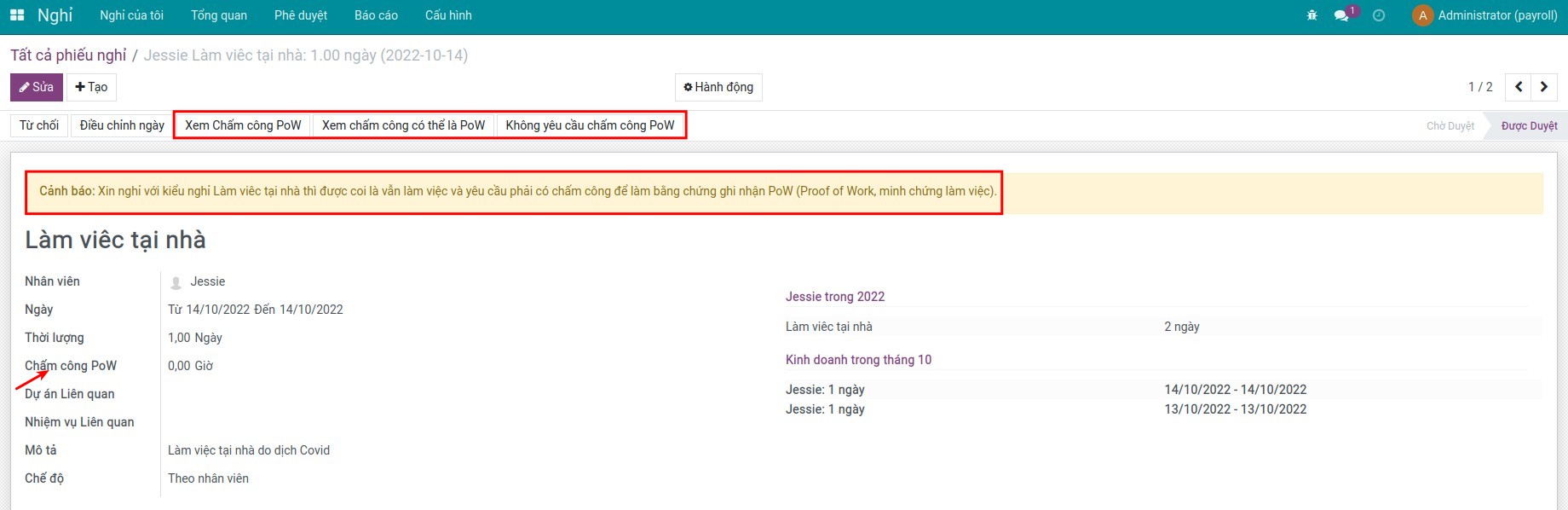1568x510 pixels.
Task: Click Xem Chấm công PoW button
Action: click(243, 125)
